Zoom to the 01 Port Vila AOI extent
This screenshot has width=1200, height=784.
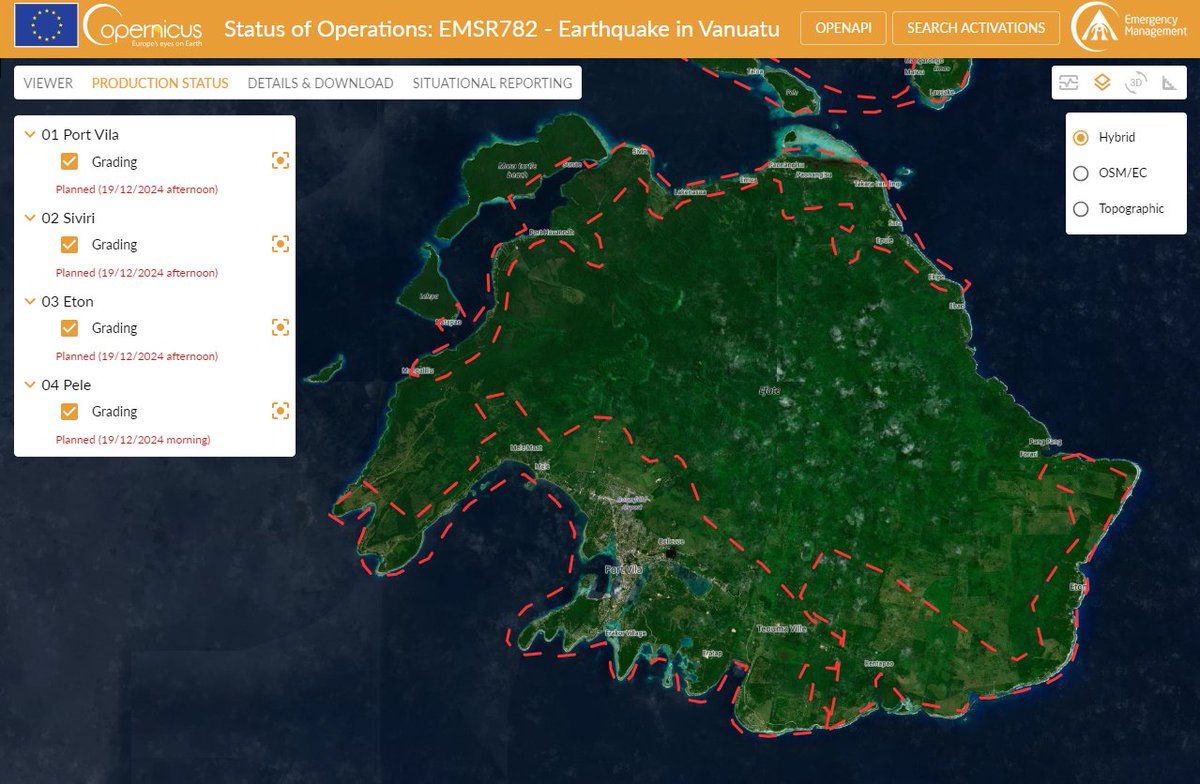280,159
